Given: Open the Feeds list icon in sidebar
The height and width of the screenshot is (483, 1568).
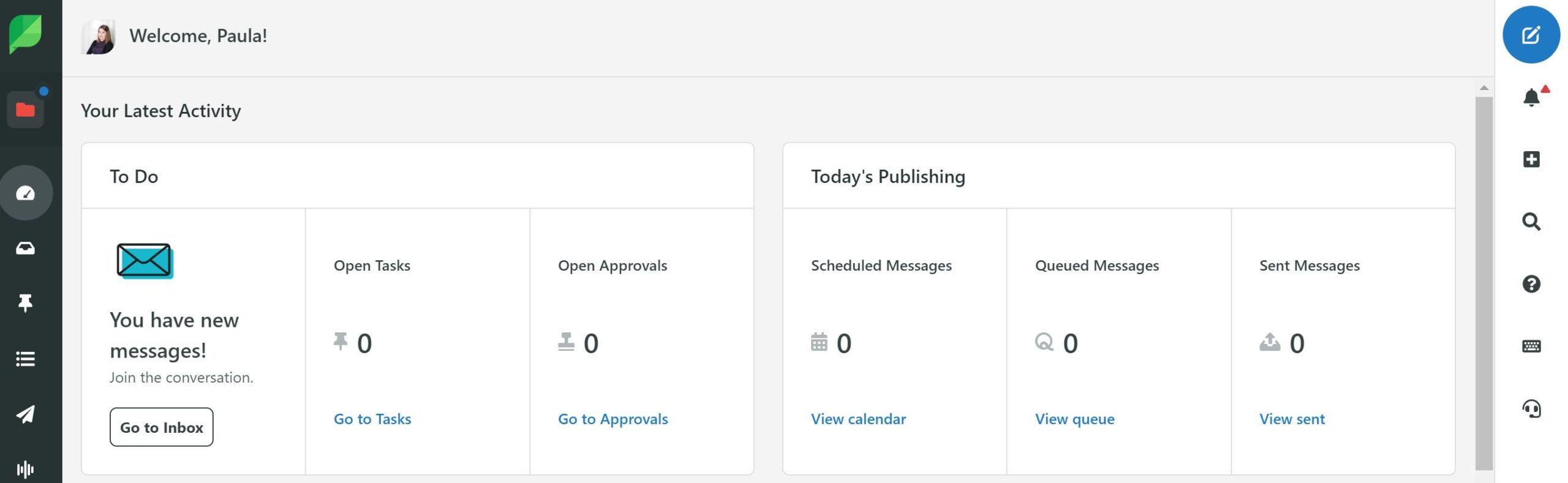Looking at the screenshot, I should 25,359.
